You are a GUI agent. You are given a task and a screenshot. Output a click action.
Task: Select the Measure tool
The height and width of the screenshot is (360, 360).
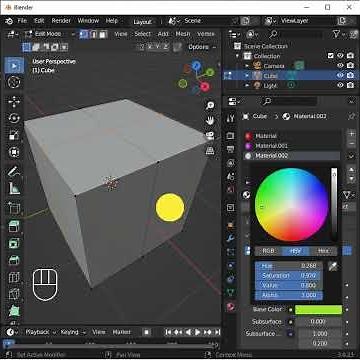point(14,188)
